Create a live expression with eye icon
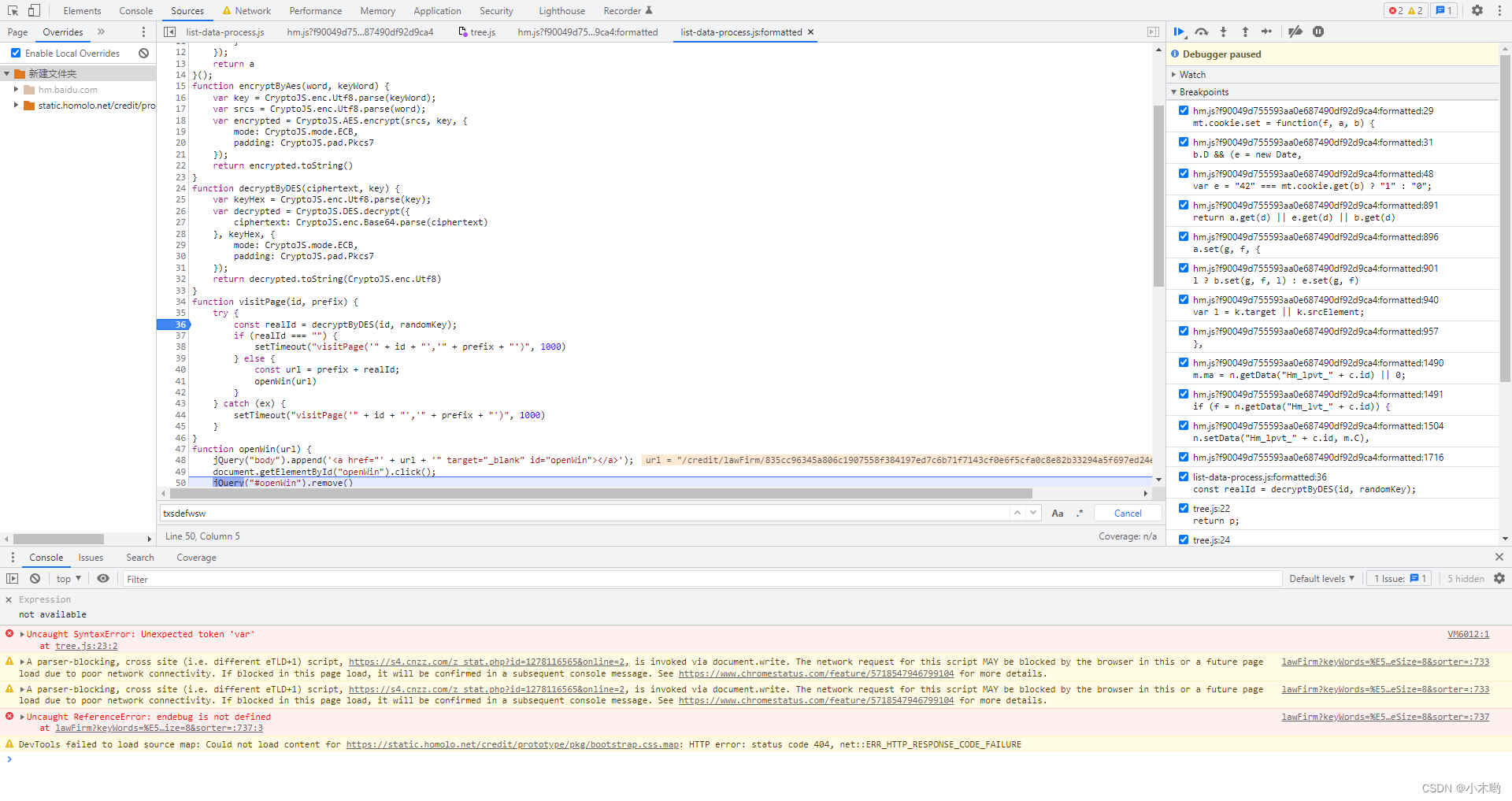This screenshot has width=1512, height=801. coord(103,578)
